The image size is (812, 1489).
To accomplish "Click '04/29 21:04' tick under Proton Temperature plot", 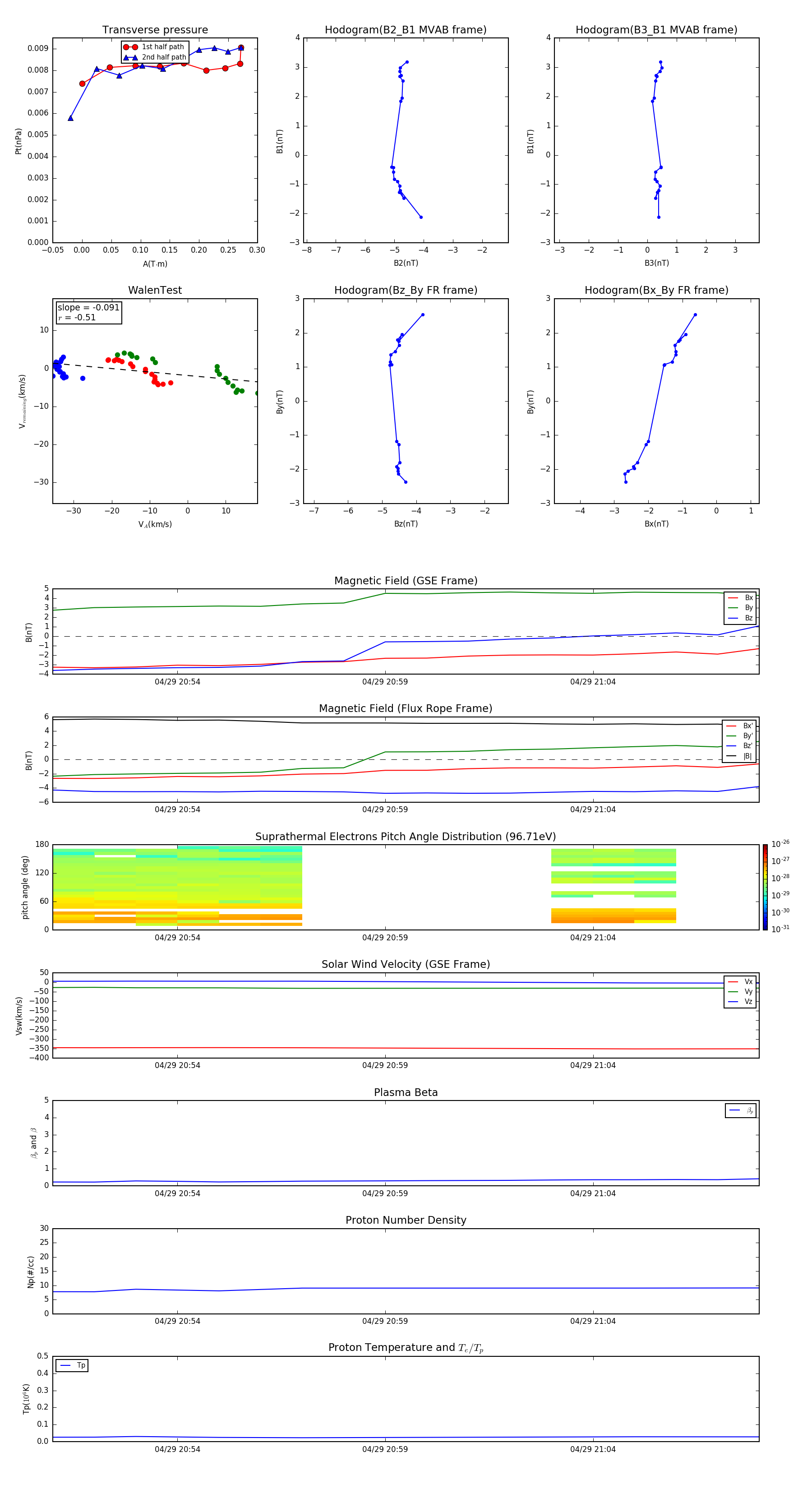I will click(593, 1449).
